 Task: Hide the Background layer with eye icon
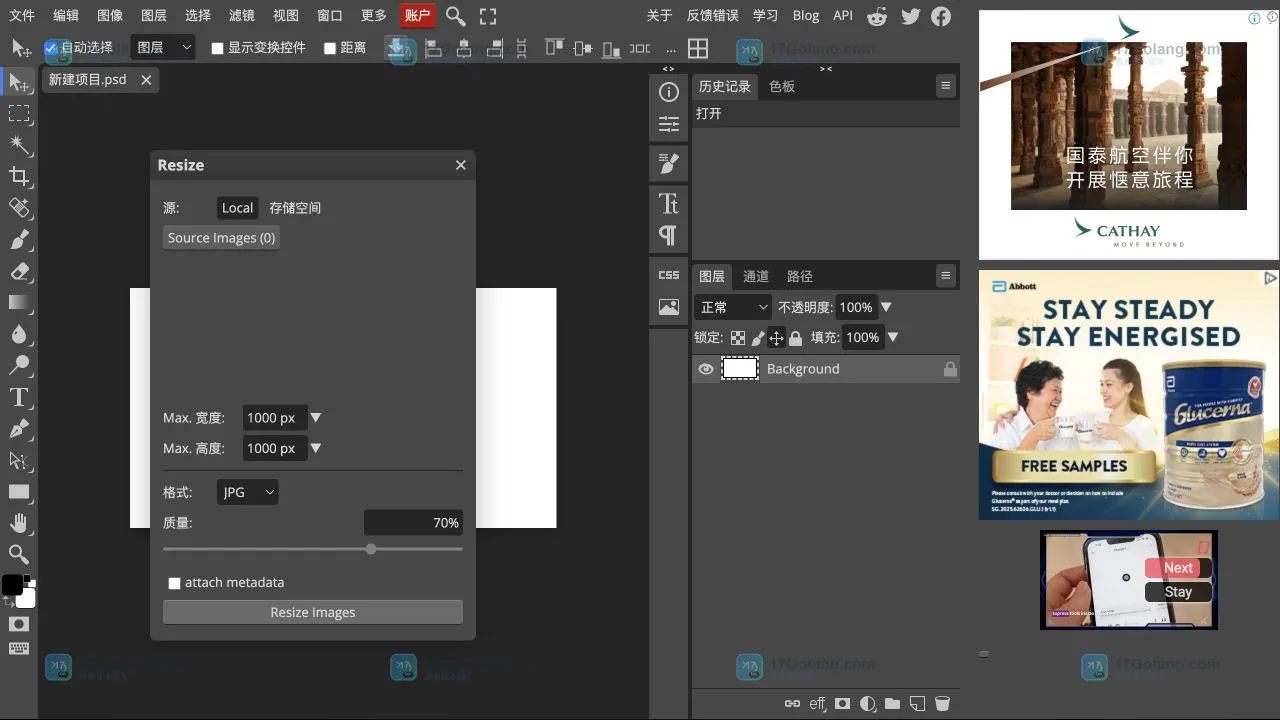(x=706, y=369)
